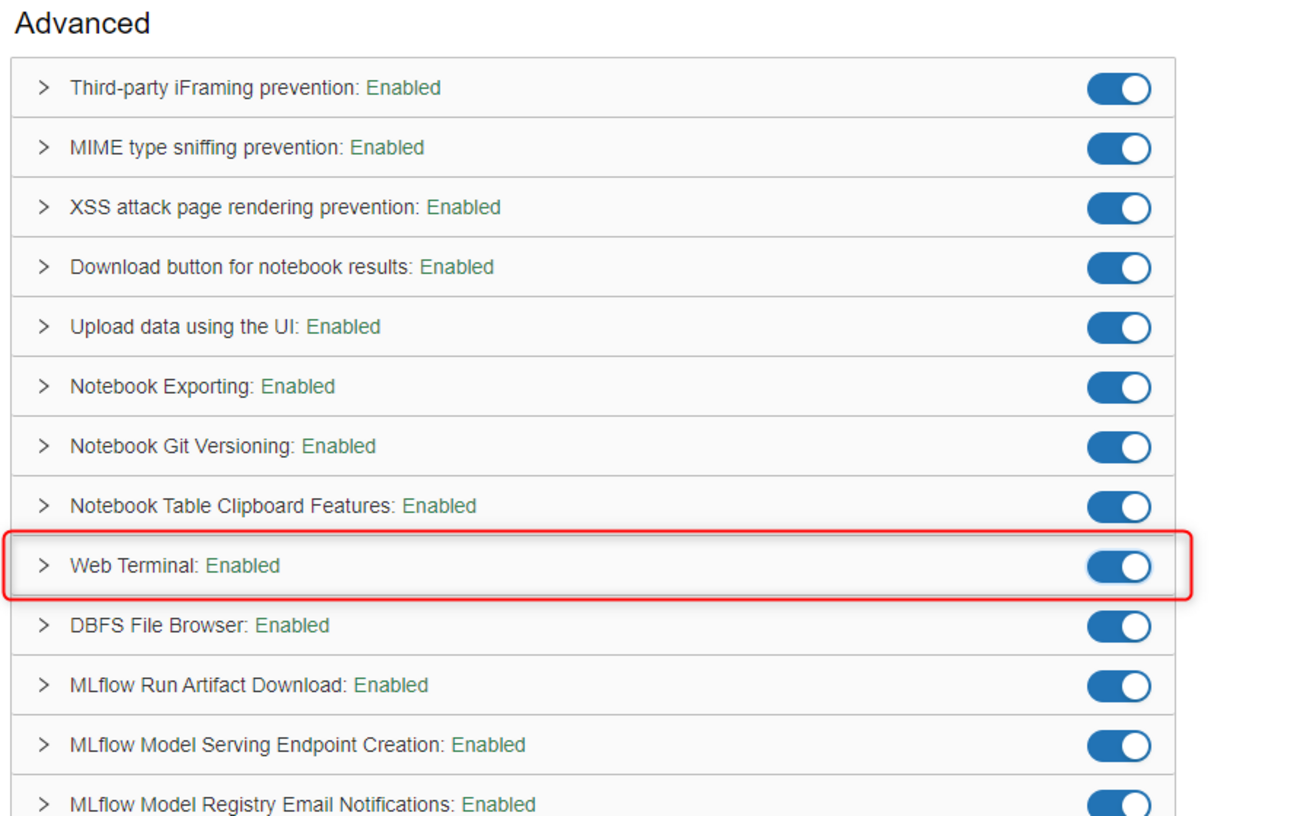Viewport: 1300px width, 816px height.
Task: Turn off the Web Terminal toggle
Action: (x=1118, y=567)
